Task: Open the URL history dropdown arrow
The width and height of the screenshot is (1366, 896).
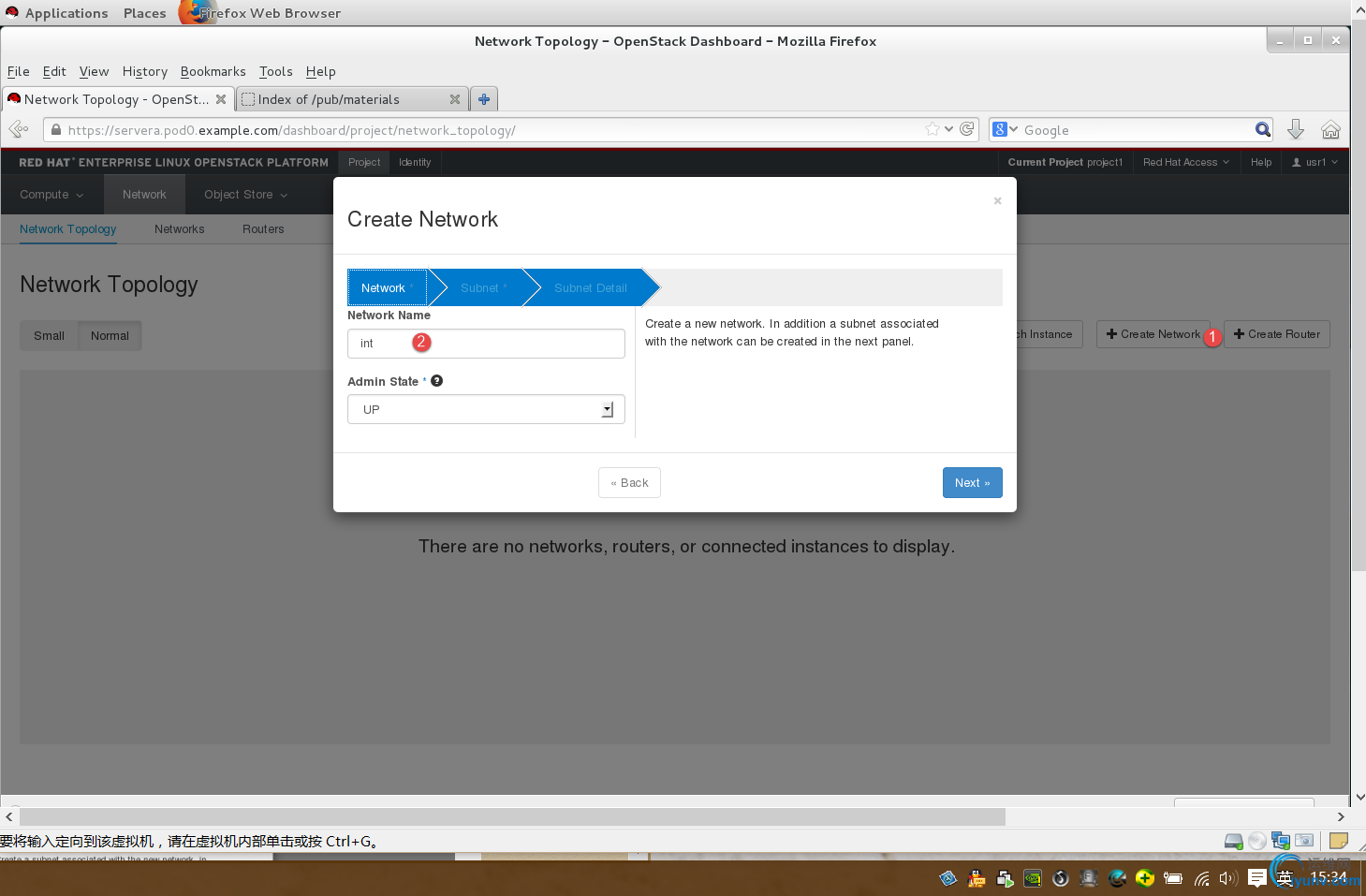Action: click(x=949, y=129)
